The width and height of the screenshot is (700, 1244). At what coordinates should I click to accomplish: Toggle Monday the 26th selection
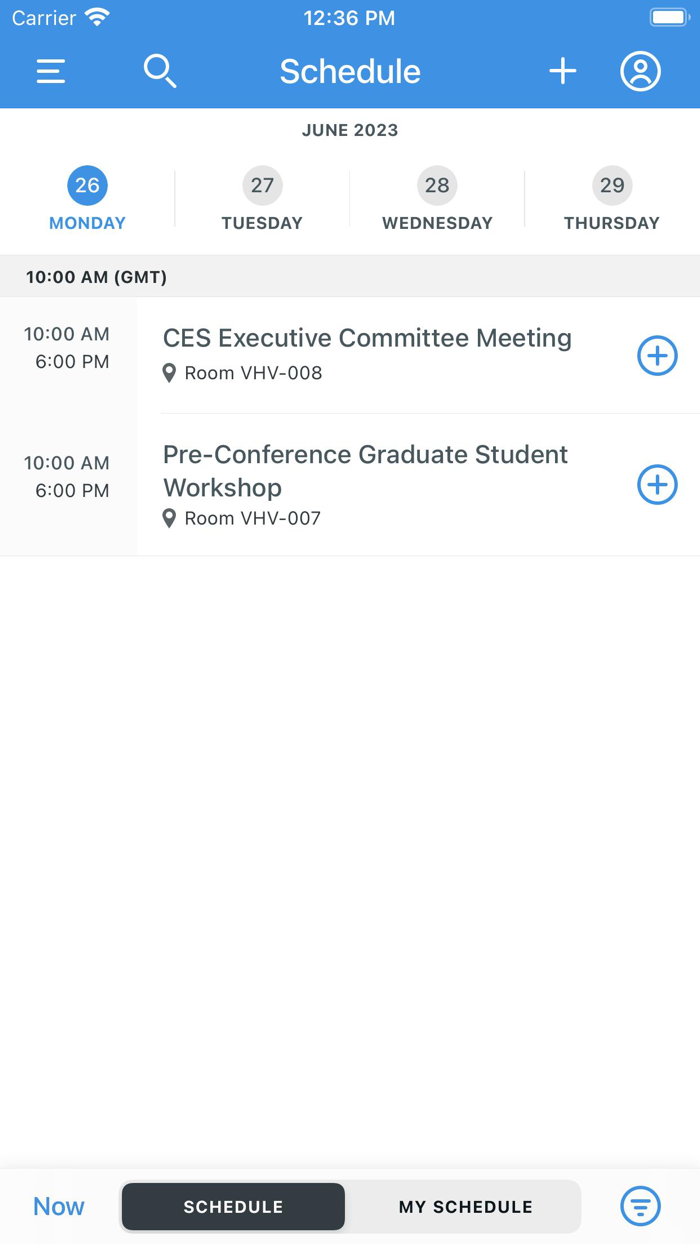tap(87, 185)
